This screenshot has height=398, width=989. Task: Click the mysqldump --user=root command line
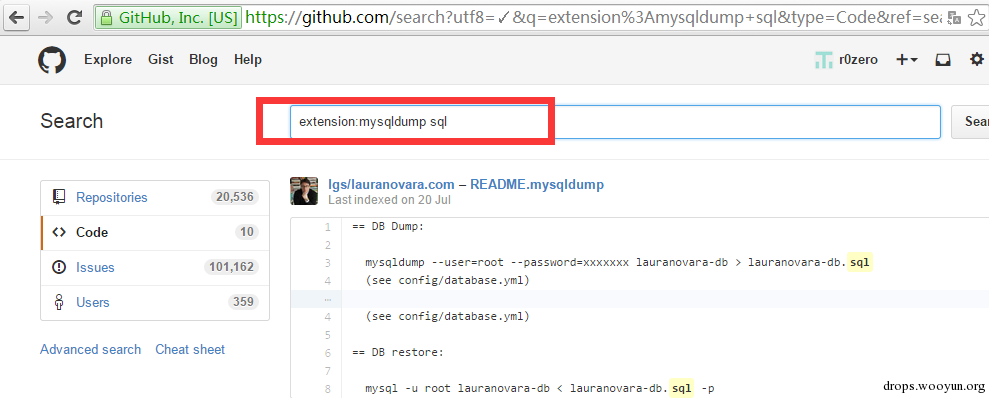(619, 262)
